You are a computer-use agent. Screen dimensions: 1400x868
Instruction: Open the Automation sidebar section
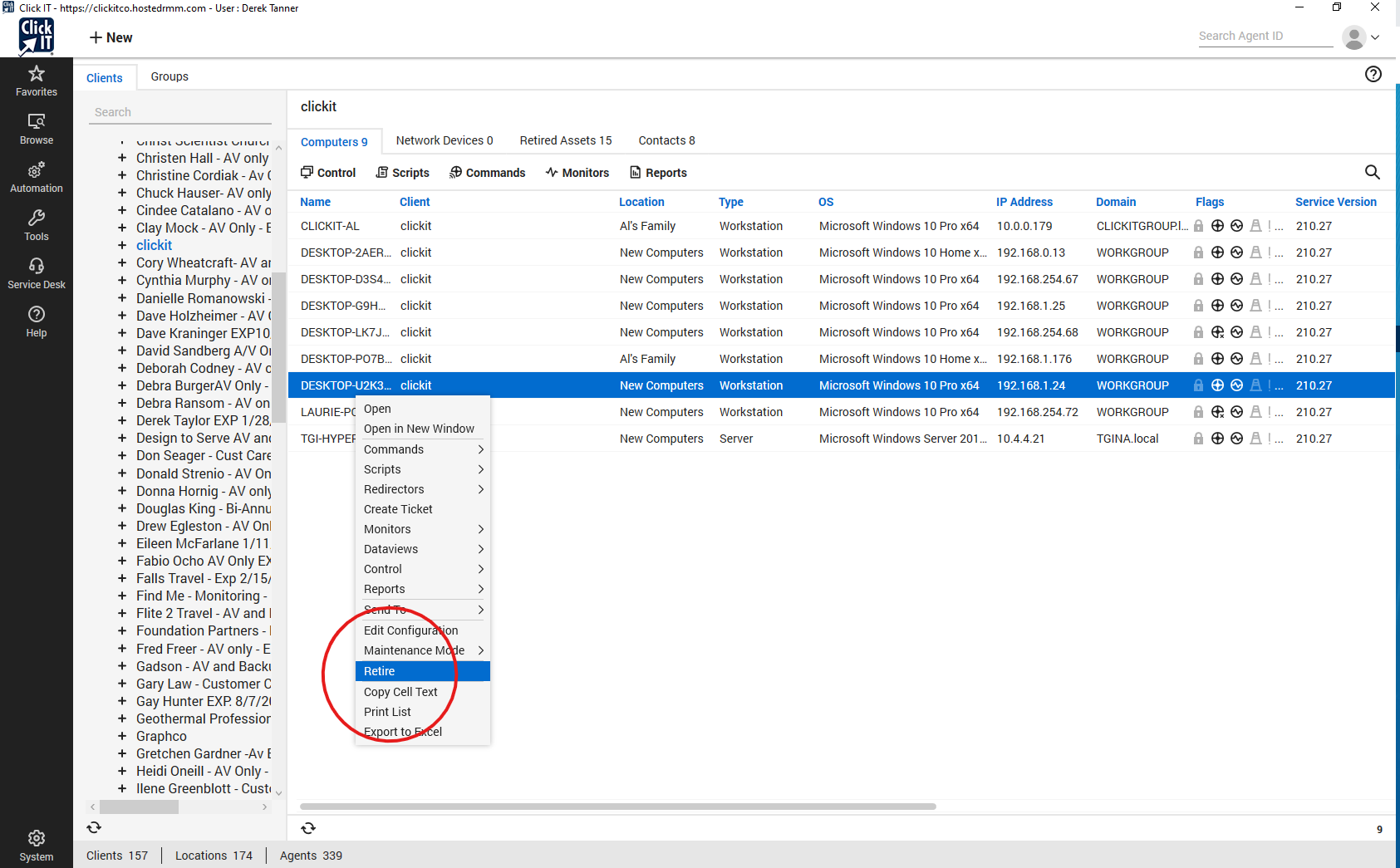point(37,178)
